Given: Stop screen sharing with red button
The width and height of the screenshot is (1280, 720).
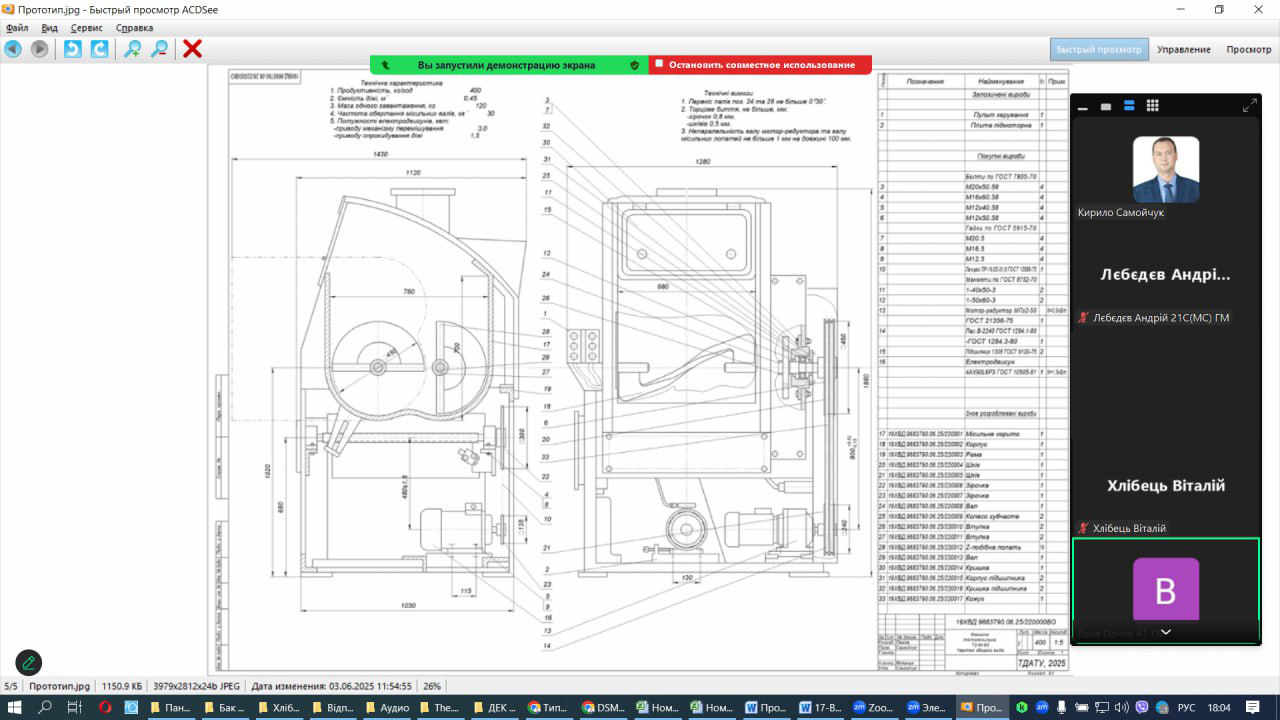Looking at the screenshot, I should coord(760,65).
